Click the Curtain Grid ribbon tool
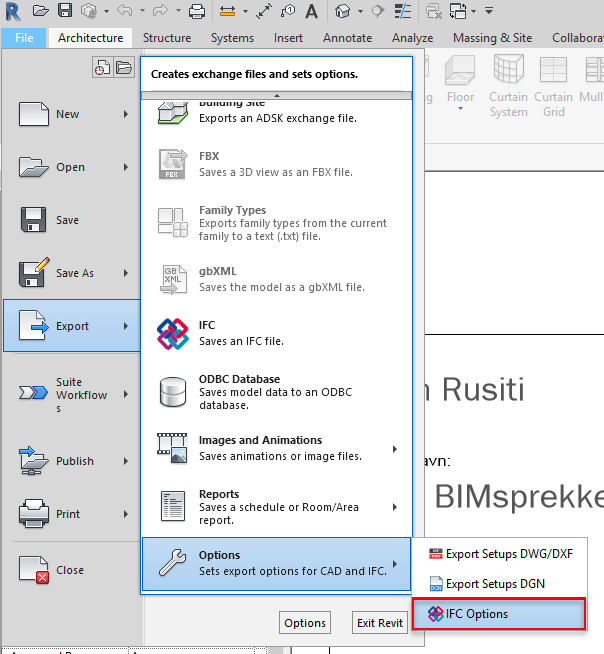The height and width of the screenshot is (654, 604). pyautogui.click(x=554, y=86)
